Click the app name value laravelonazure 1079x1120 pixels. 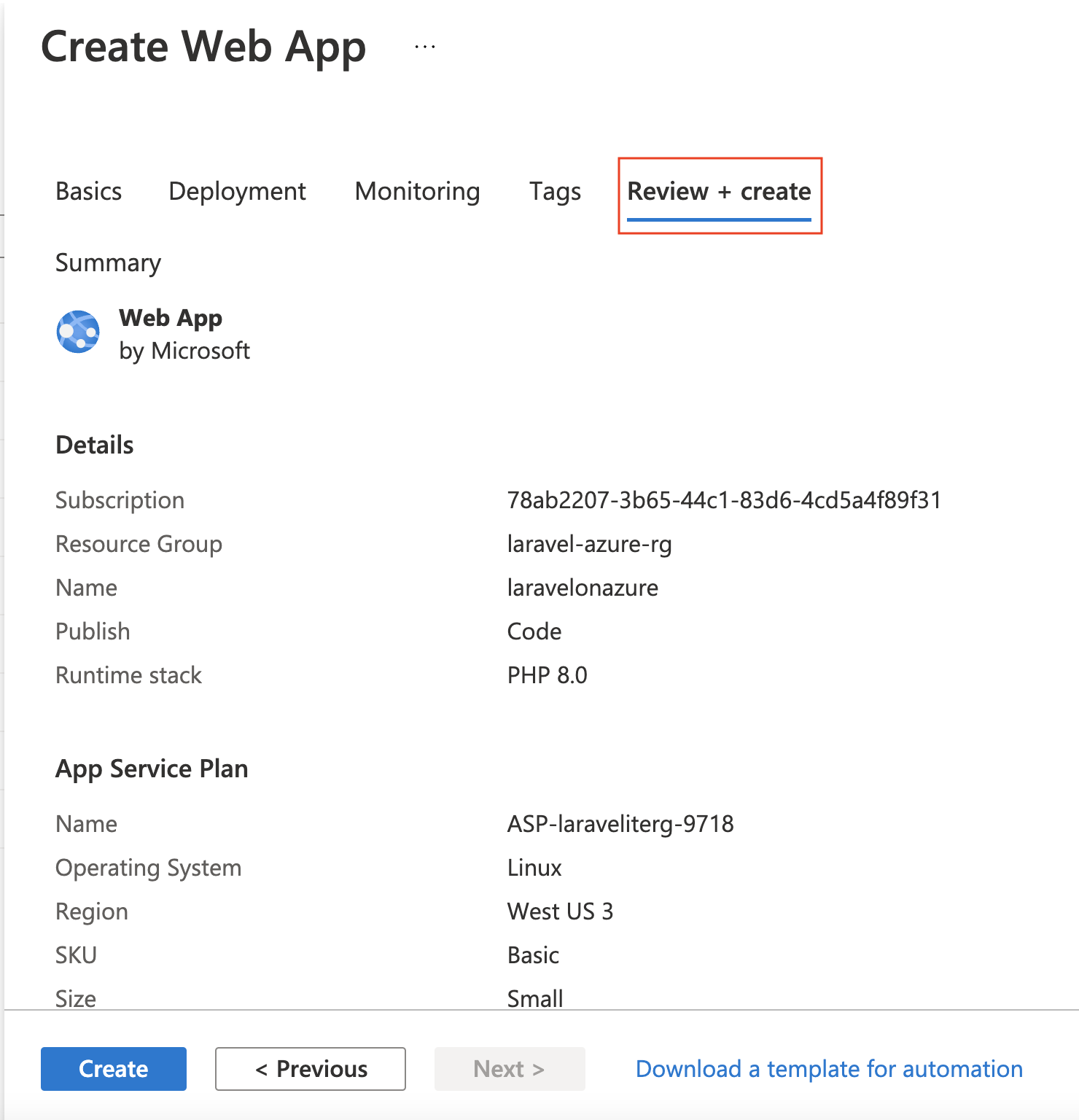tap(583, 588)
